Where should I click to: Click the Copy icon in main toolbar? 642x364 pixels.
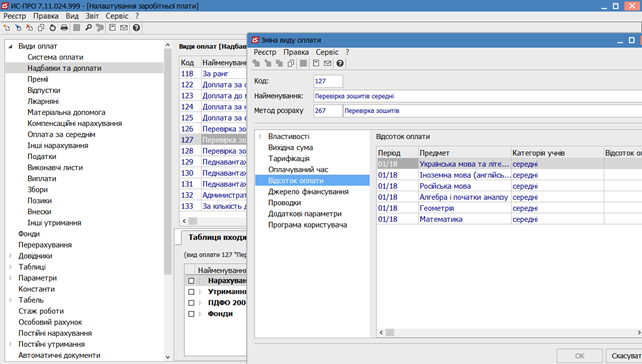(41, 28)
